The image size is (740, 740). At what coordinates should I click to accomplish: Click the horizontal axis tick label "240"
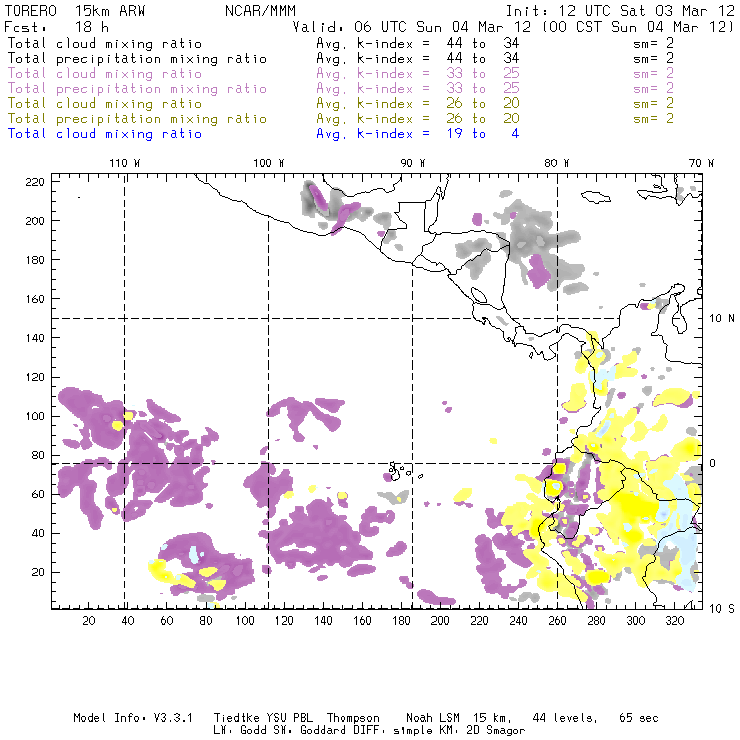click(x=518, y=620)
